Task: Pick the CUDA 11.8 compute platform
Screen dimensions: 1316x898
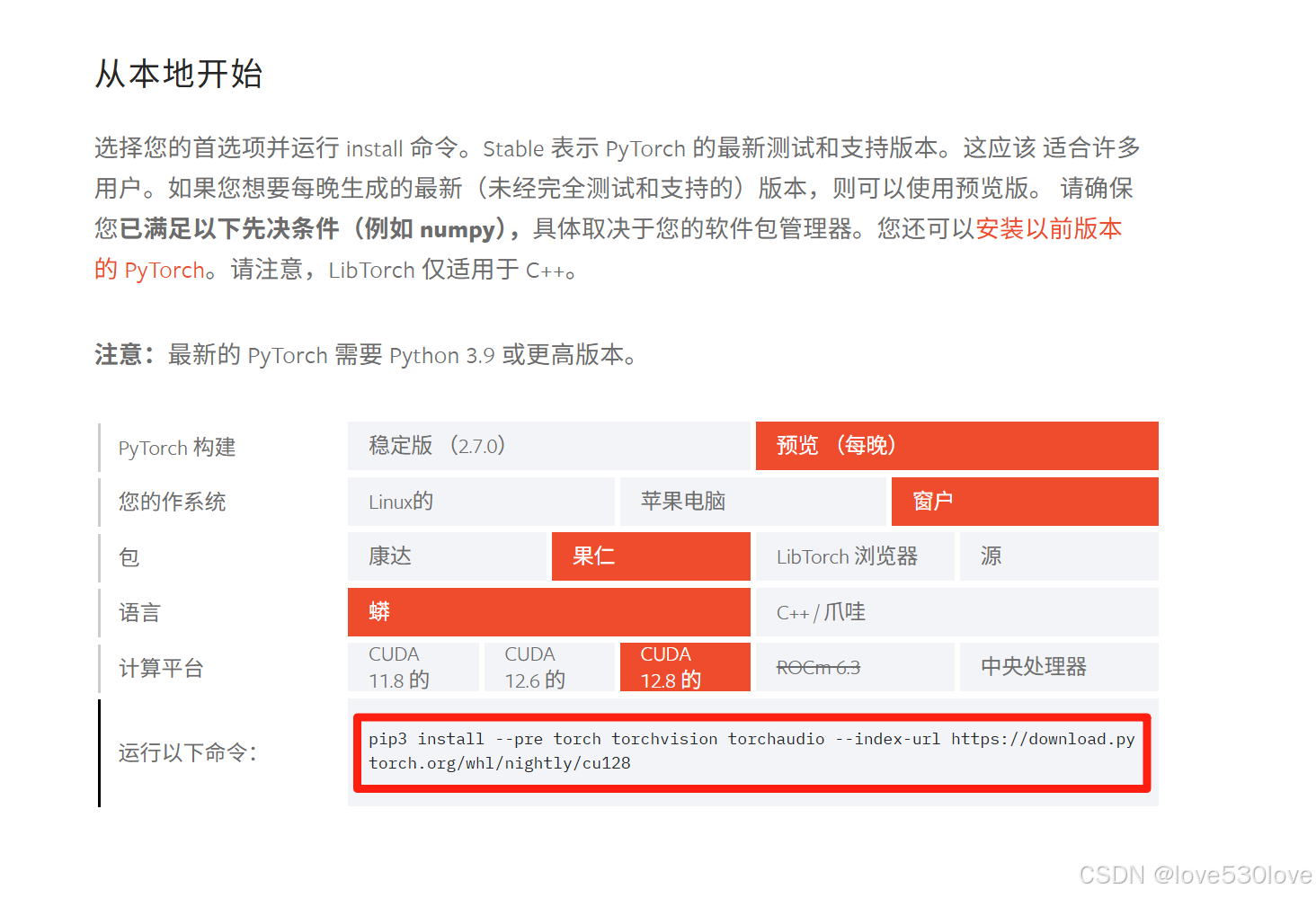Action: (x=413, y=667)
